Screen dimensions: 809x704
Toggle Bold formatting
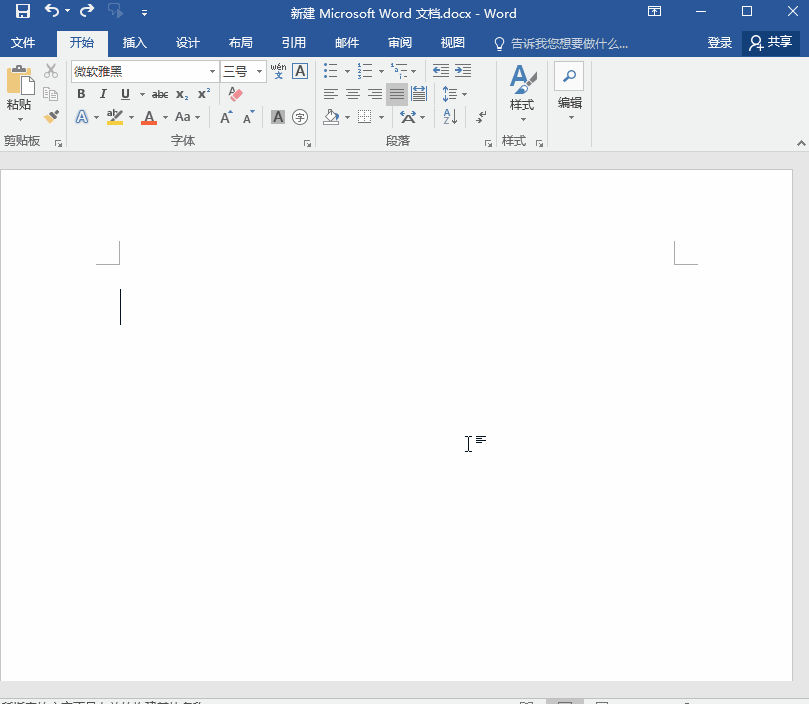coord(82,94)
